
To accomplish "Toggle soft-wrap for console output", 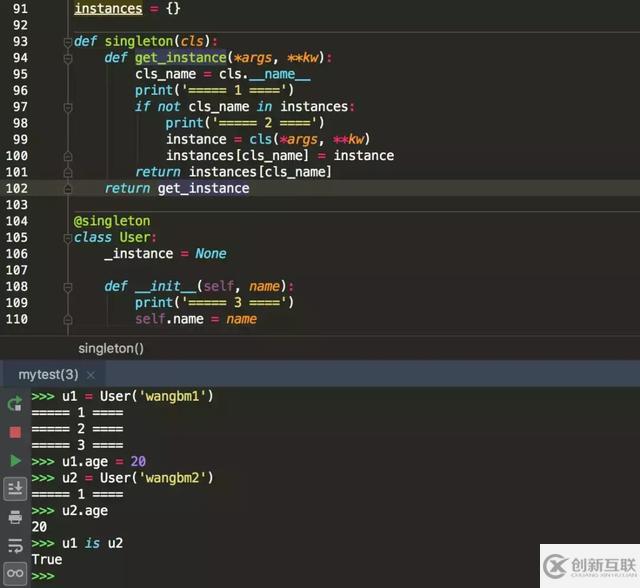I will [x=15, y=545].
